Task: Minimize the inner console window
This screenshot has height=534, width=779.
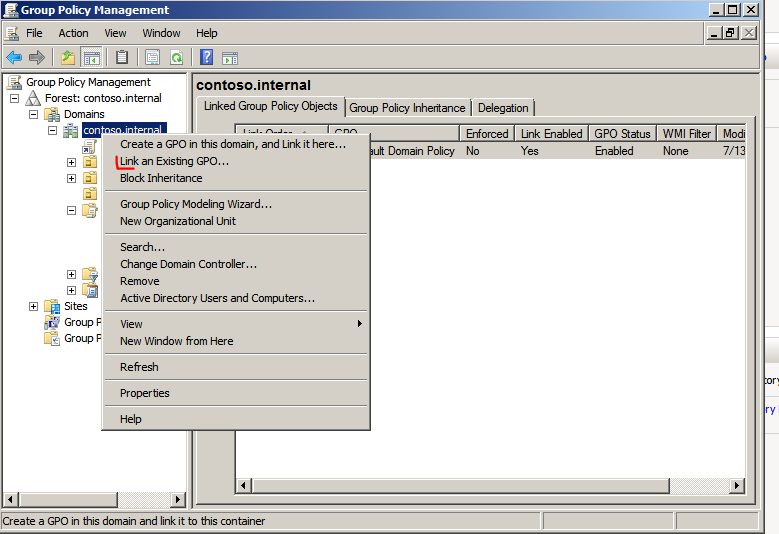Action: coord(714,33)
